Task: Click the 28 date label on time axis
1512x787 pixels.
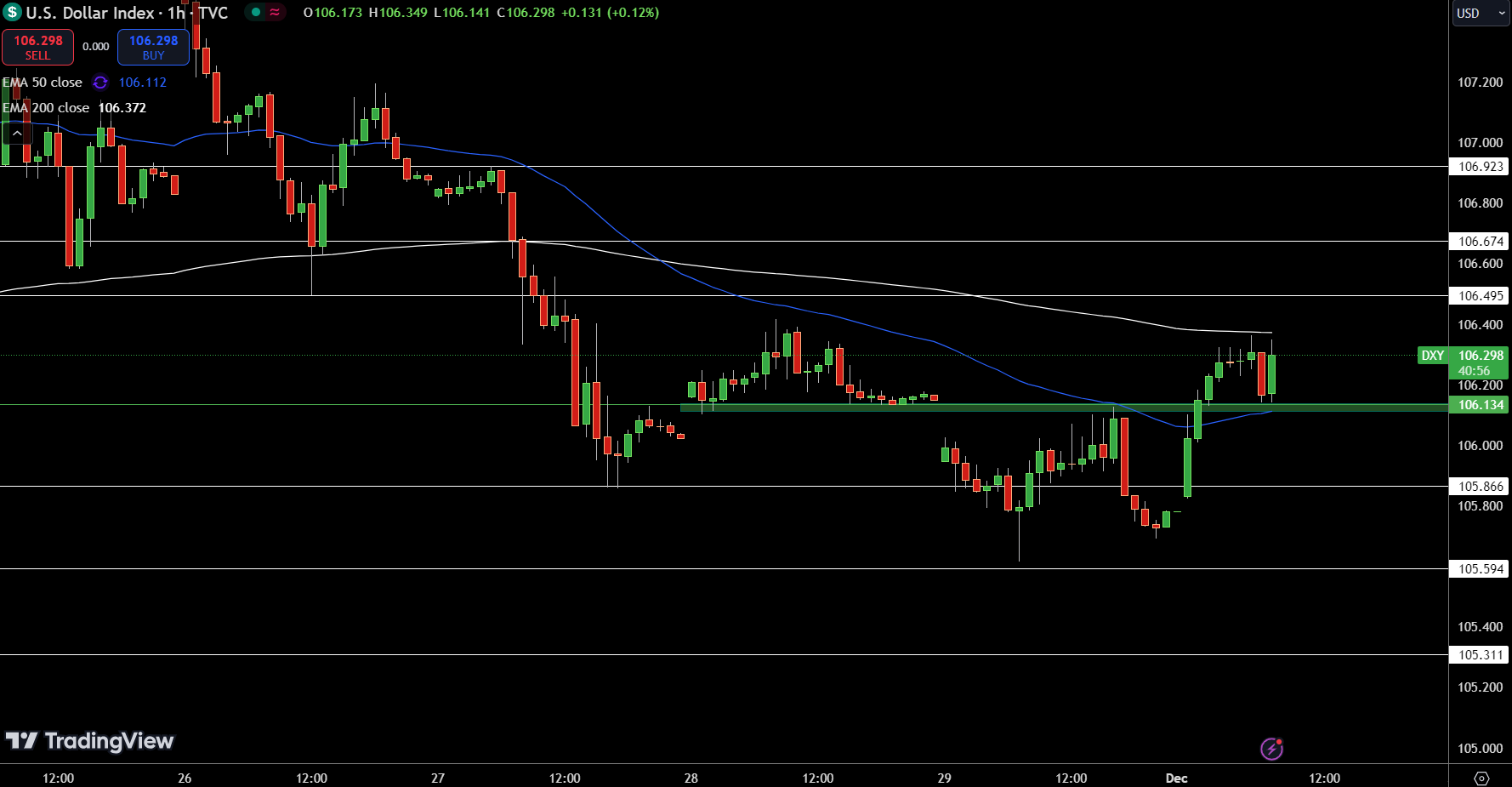Action: tap(691, 778)
